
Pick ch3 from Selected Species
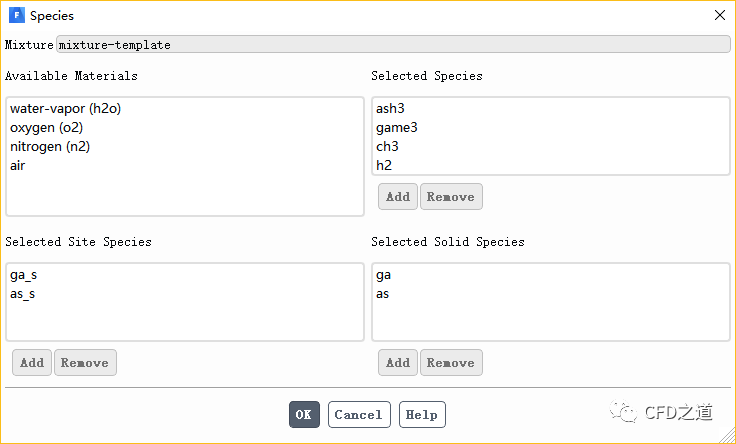point(387,147)
